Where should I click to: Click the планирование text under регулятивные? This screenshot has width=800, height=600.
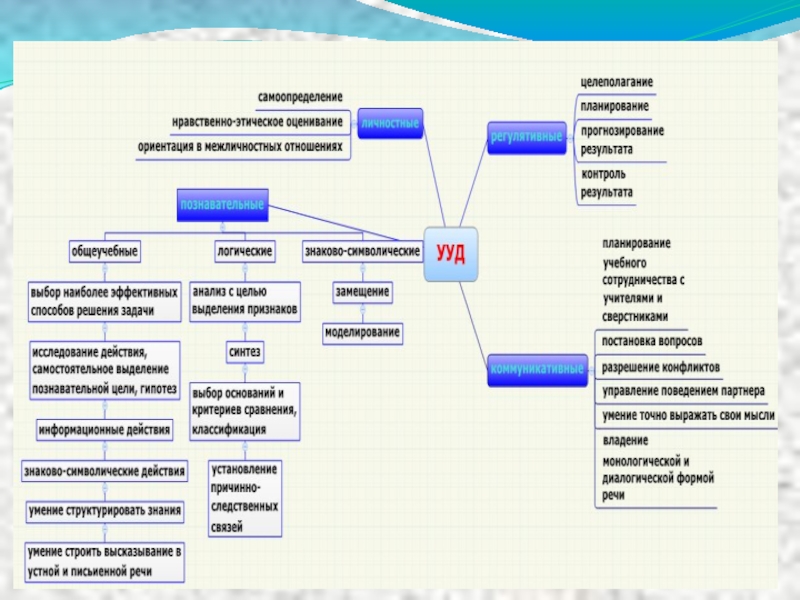(615, 107)
